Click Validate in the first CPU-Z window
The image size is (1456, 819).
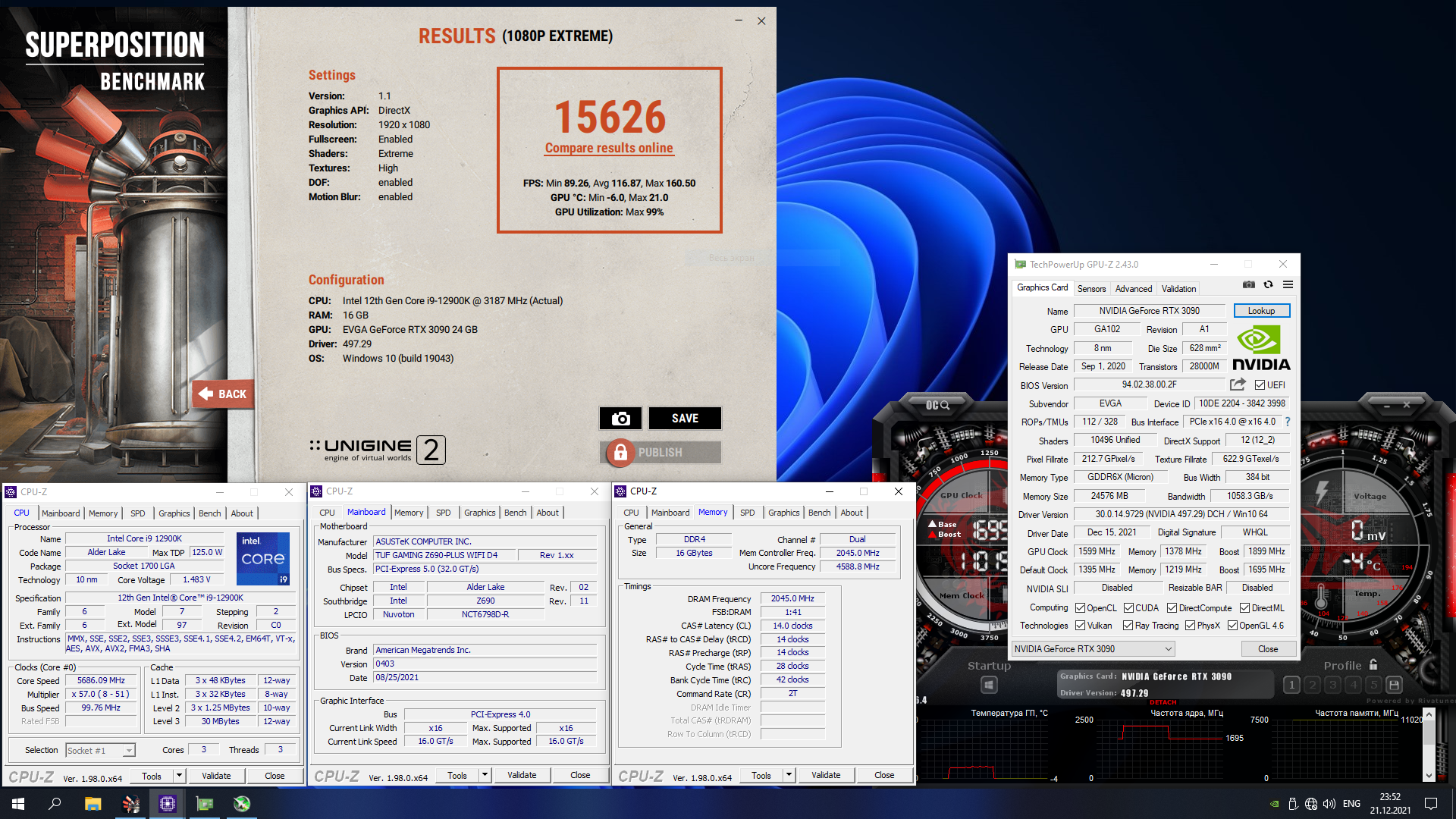click(216, 776)
